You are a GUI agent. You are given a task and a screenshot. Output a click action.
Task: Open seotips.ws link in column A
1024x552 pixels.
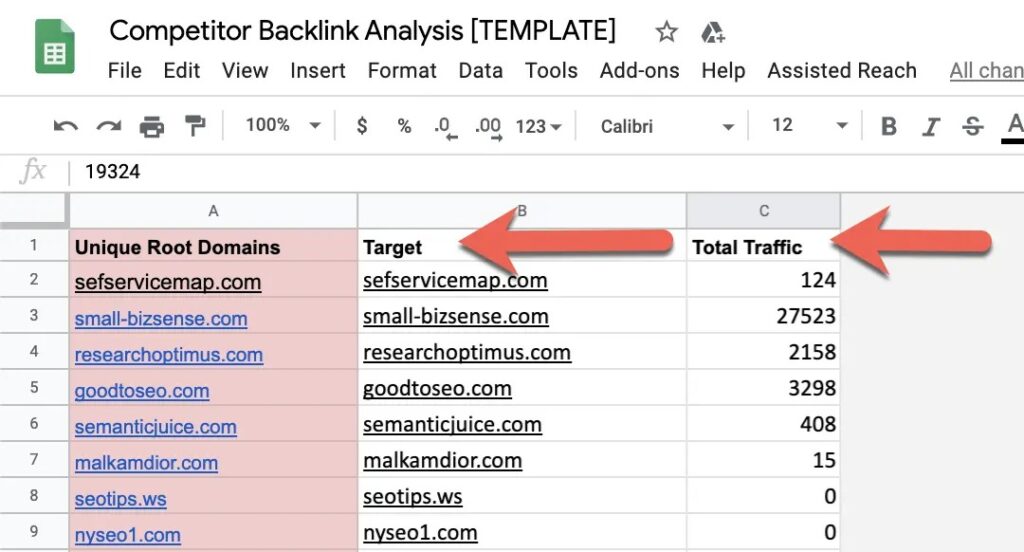120,499
